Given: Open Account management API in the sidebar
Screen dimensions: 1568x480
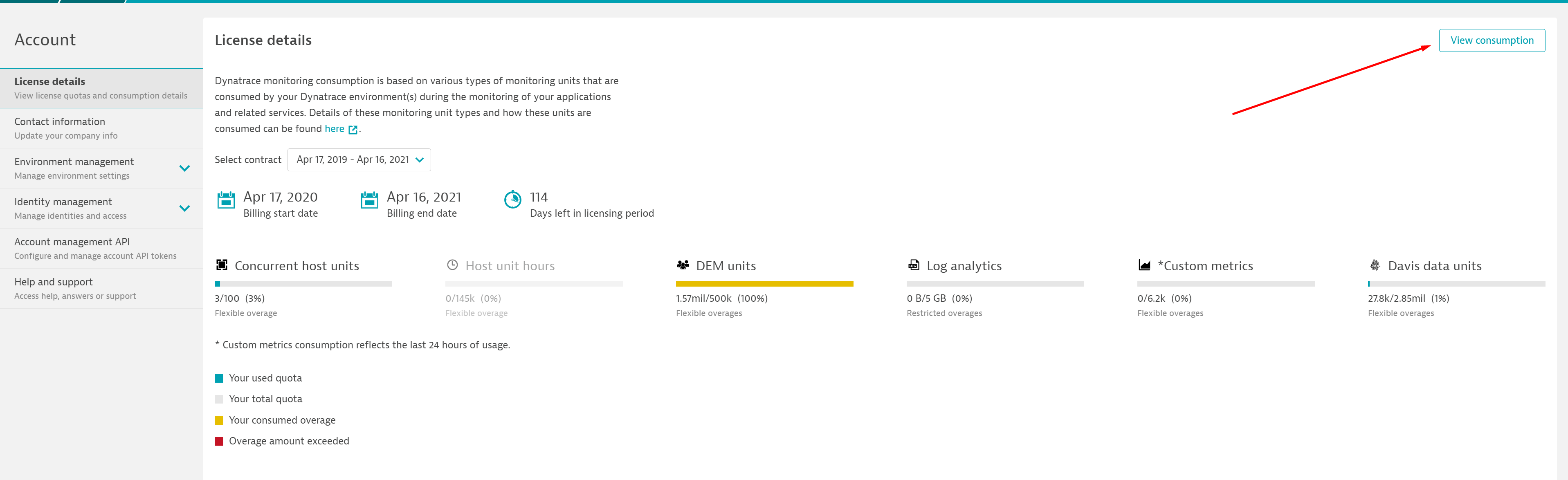Looking at the screenshot, I should tap(102, 249).
